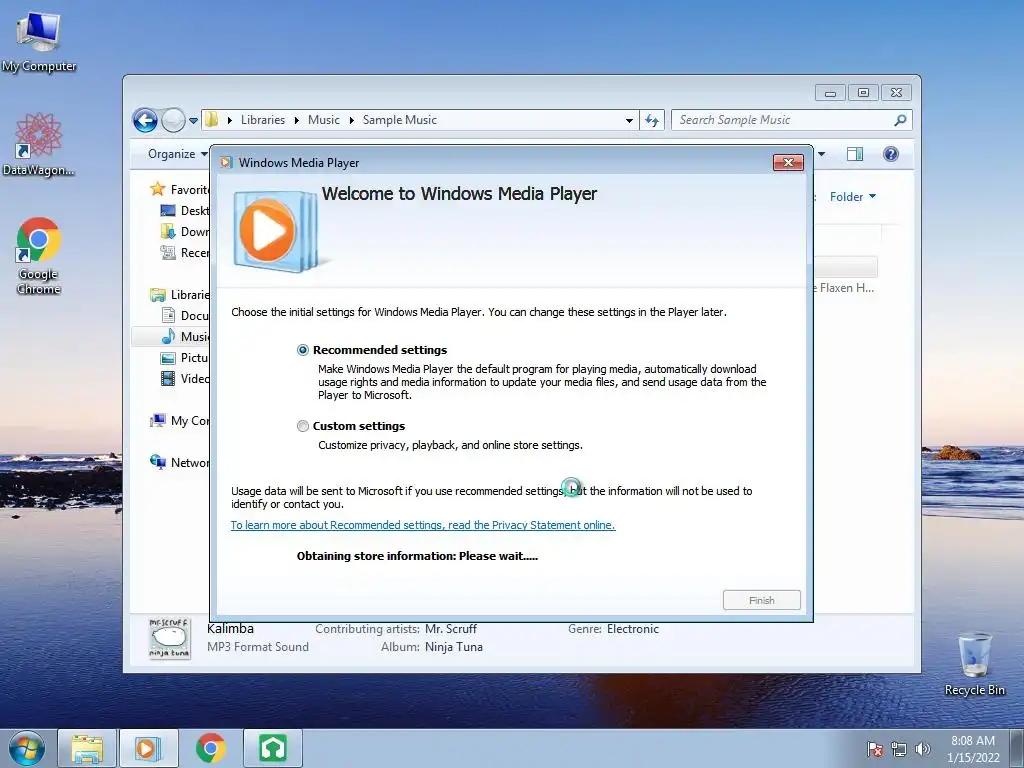Select Music library in navigation pane
Screen dimensions: 1024x768
(185, 337)
